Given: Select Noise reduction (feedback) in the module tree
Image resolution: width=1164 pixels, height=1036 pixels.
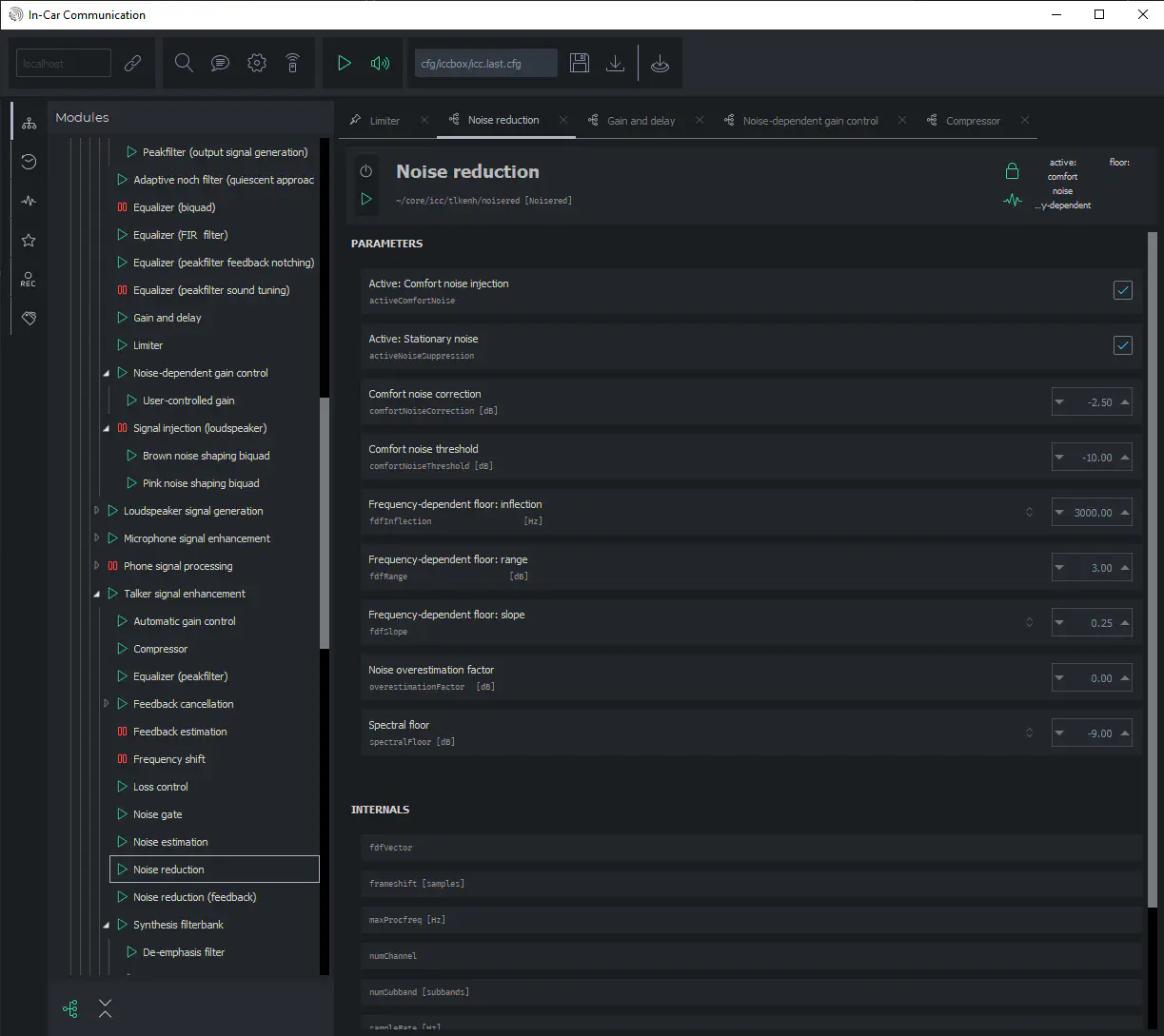Looking at the screenshot, I should coord(195,897).
